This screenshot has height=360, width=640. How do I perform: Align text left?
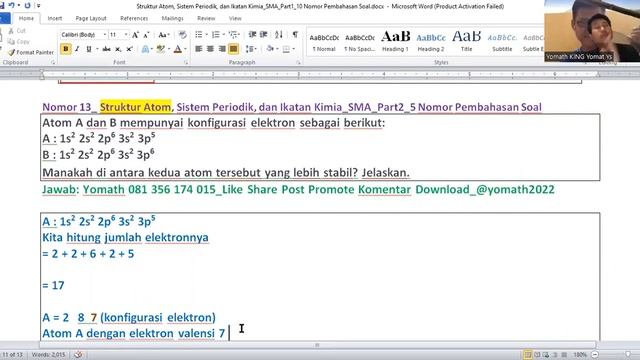tap(199, 49)
